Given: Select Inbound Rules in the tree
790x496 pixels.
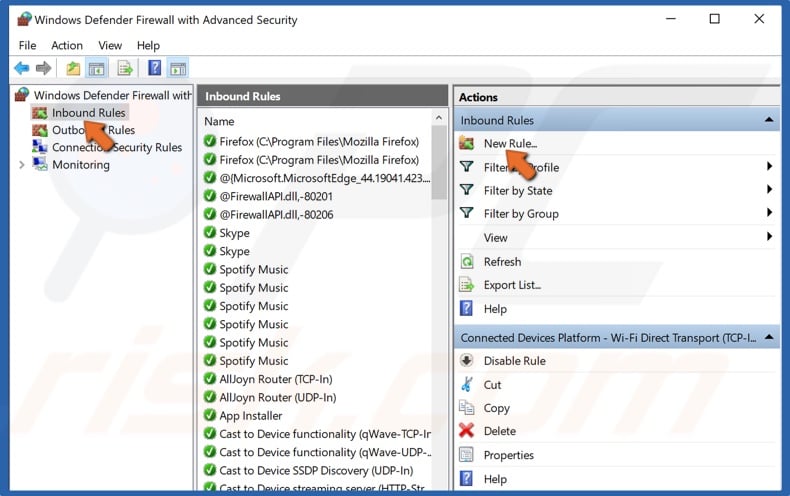Looking at the screenshot, I should click(x=89, y=113).
